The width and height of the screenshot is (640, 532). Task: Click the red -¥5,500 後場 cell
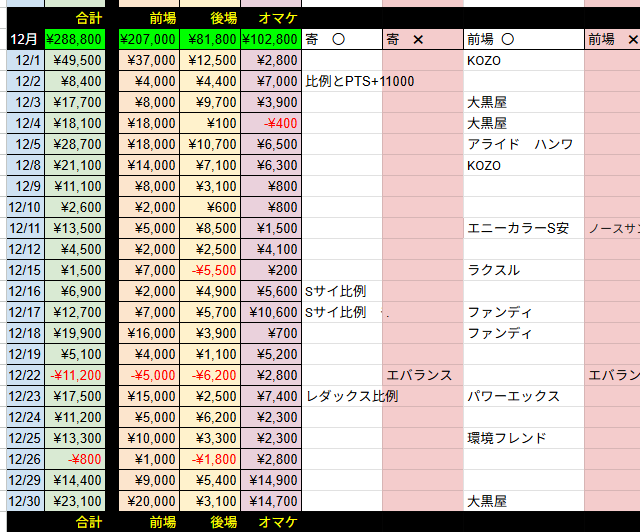[210, 270]
